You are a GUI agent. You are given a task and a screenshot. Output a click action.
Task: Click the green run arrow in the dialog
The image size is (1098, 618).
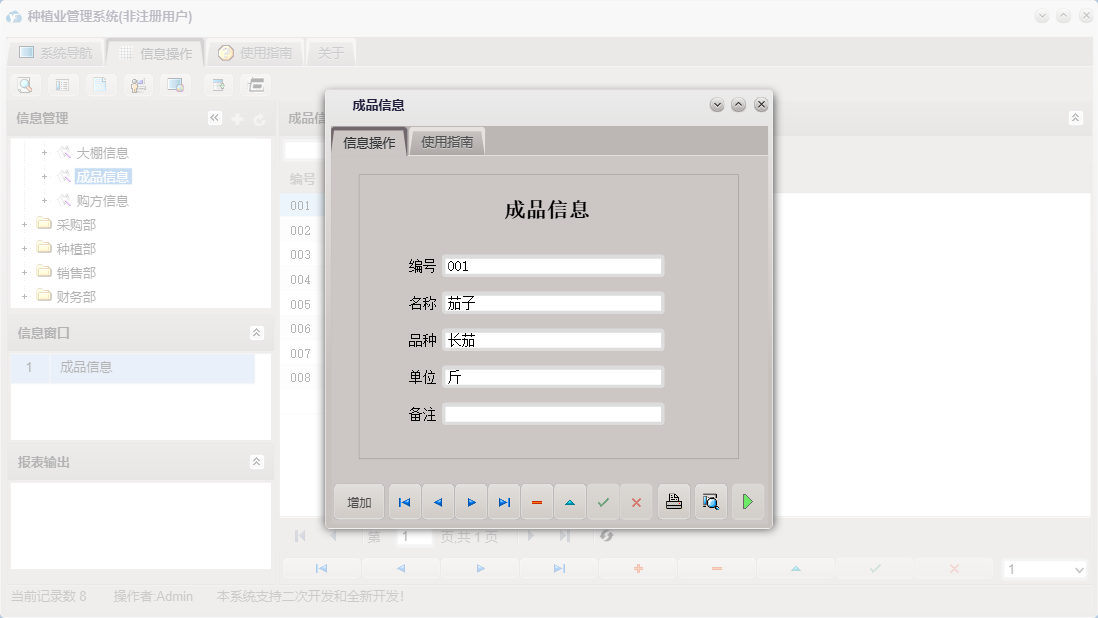pyautogui.click(x=747, y=501)
